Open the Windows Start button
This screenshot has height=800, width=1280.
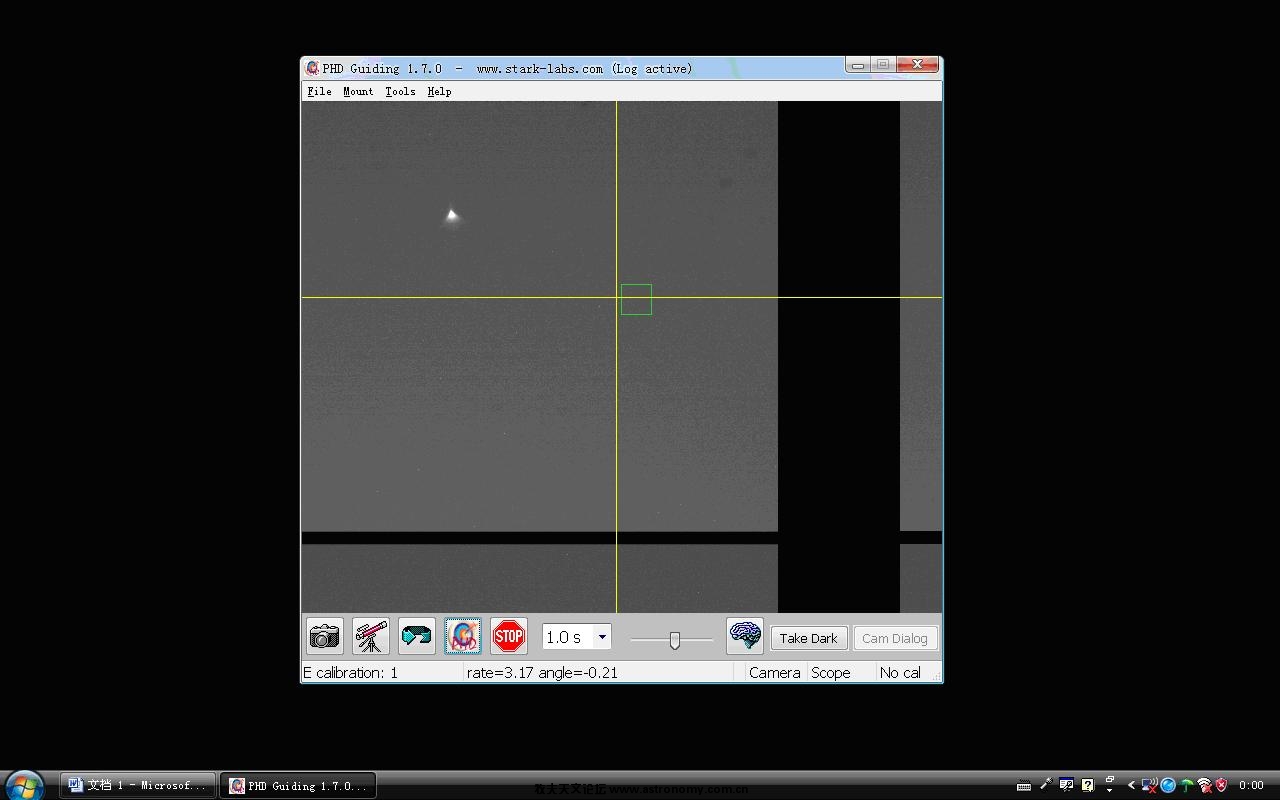point(24,785)
